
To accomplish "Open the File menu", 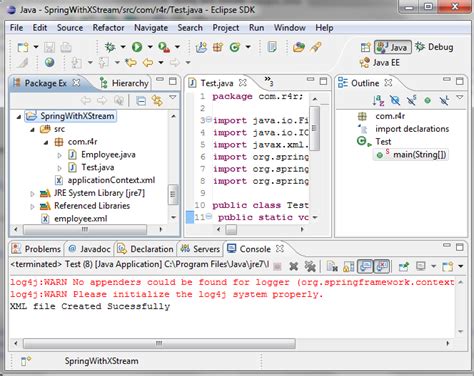I will (17, 28).
